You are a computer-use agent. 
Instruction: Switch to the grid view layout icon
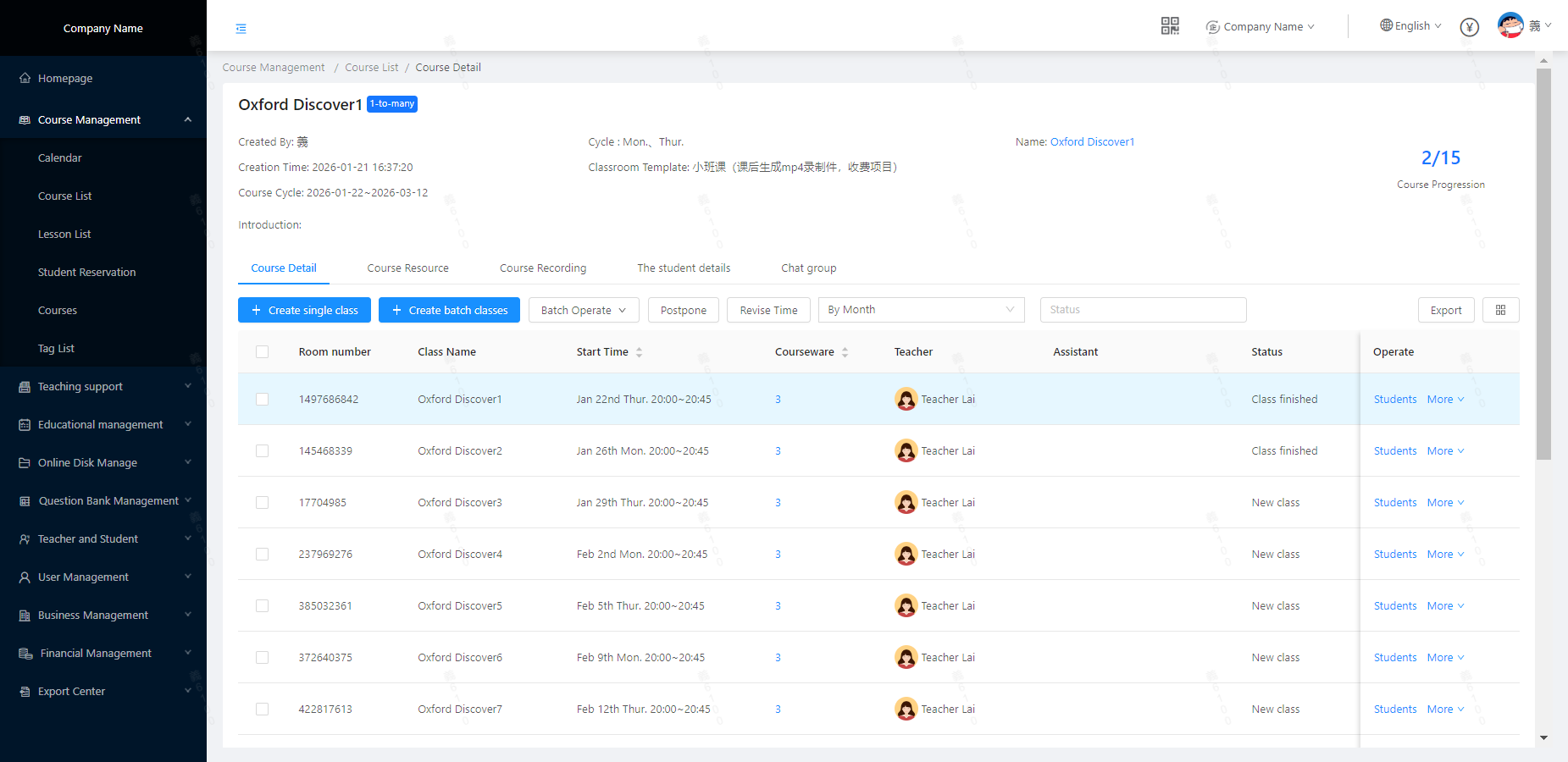pyautogui.click(x=1500, y=310)
